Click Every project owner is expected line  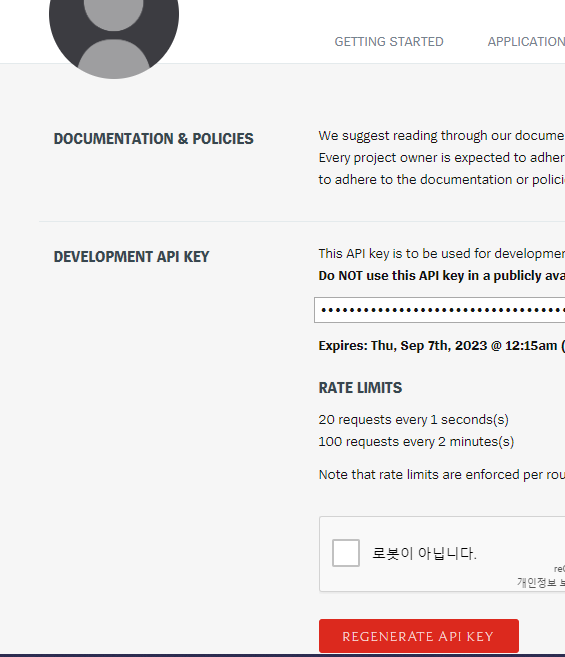click(x=442, y=158)
